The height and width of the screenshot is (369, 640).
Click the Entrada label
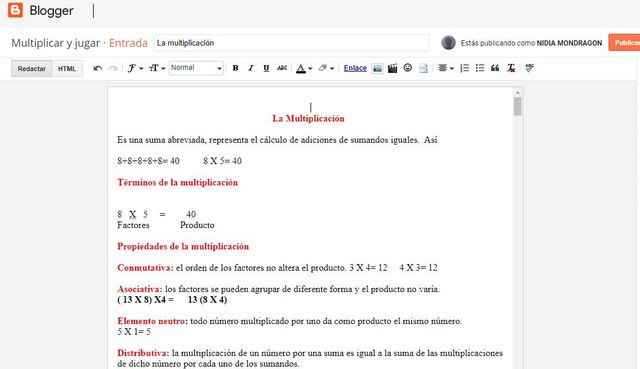(128, 43)
